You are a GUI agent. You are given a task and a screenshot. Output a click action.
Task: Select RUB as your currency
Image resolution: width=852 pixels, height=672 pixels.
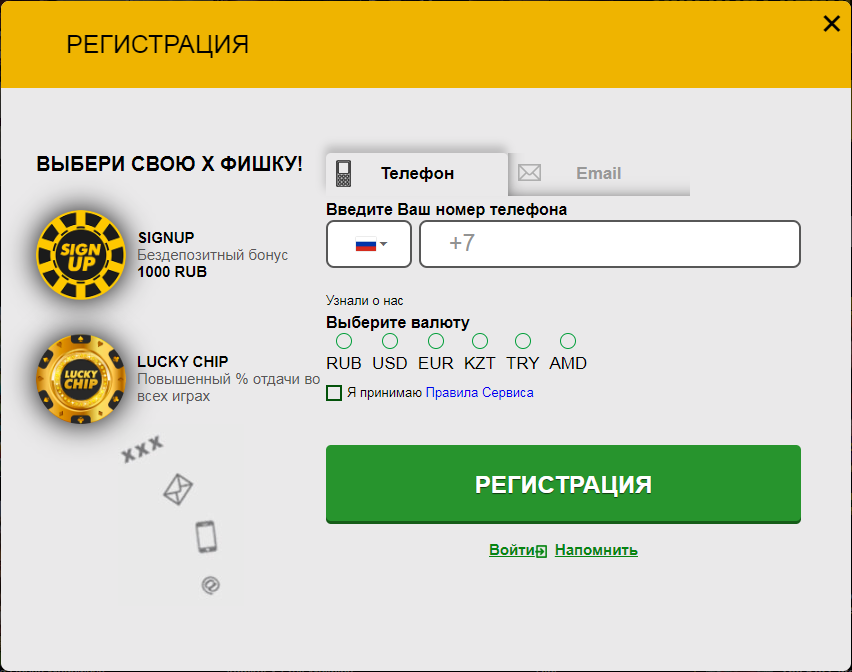(343, 340)
